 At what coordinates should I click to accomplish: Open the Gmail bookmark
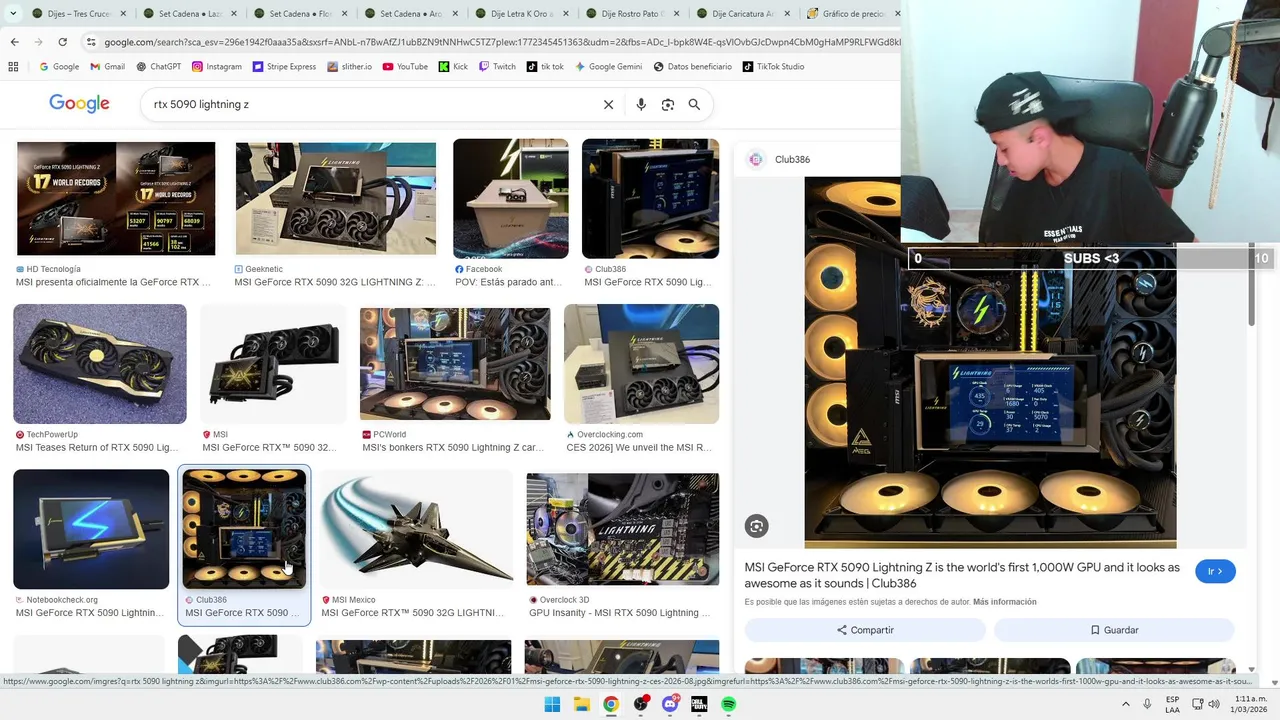coord(108,67)
